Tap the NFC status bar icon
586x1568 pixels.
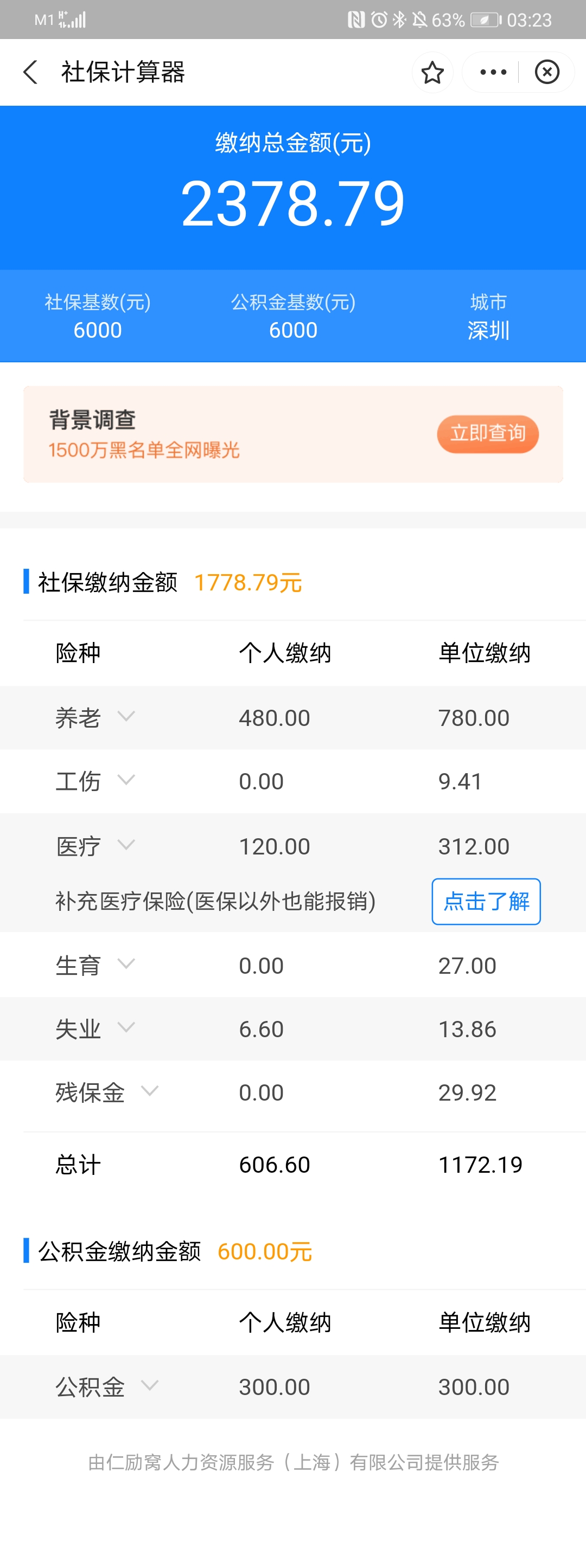point(356,20)
